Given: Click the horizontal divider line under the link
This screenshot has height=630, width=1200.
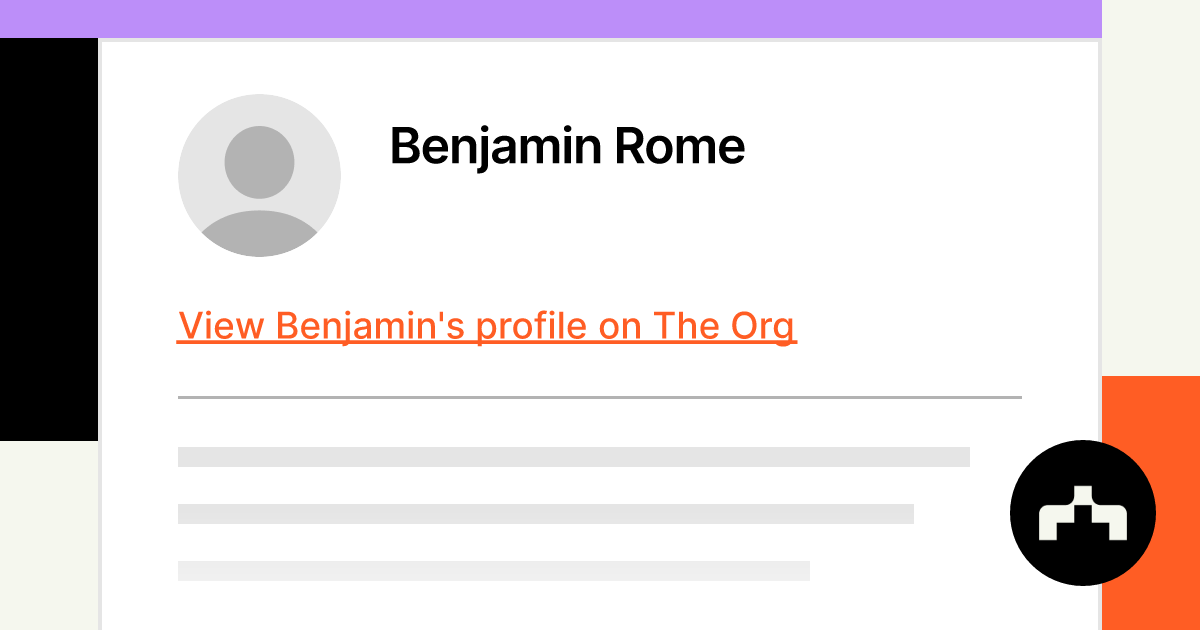Looking at the screenshot, I should (600, 397).
